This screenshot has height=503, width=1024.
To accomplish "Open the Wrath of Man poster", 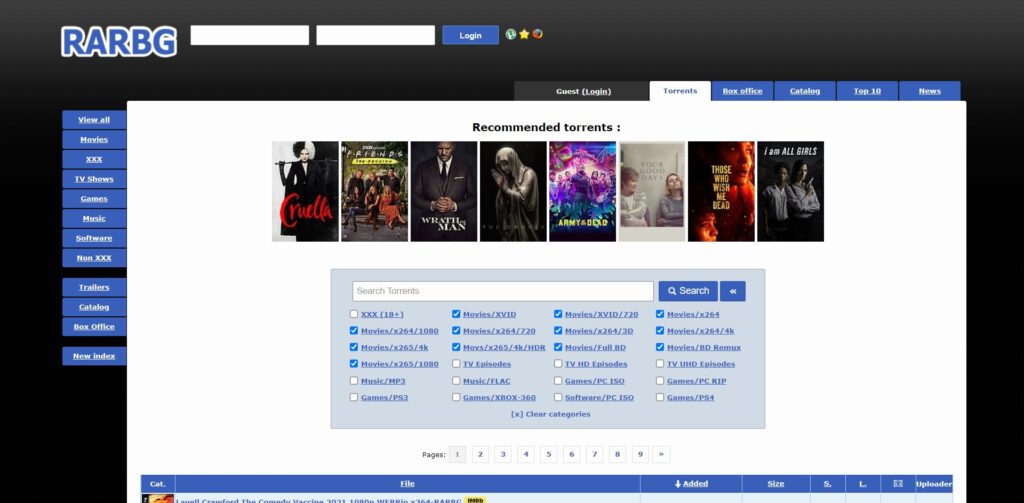I will pos(444,191).
